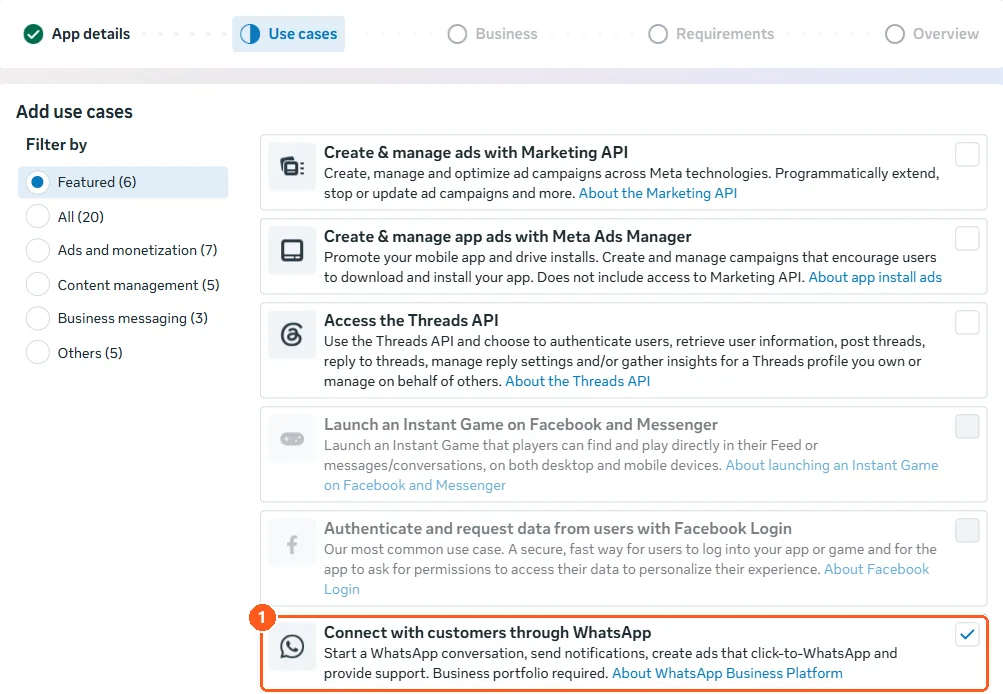Click 'Create & manage app ads with Meta Ads Manager' title
Screen dimensions: 1003x694
(x=507, y=237)
